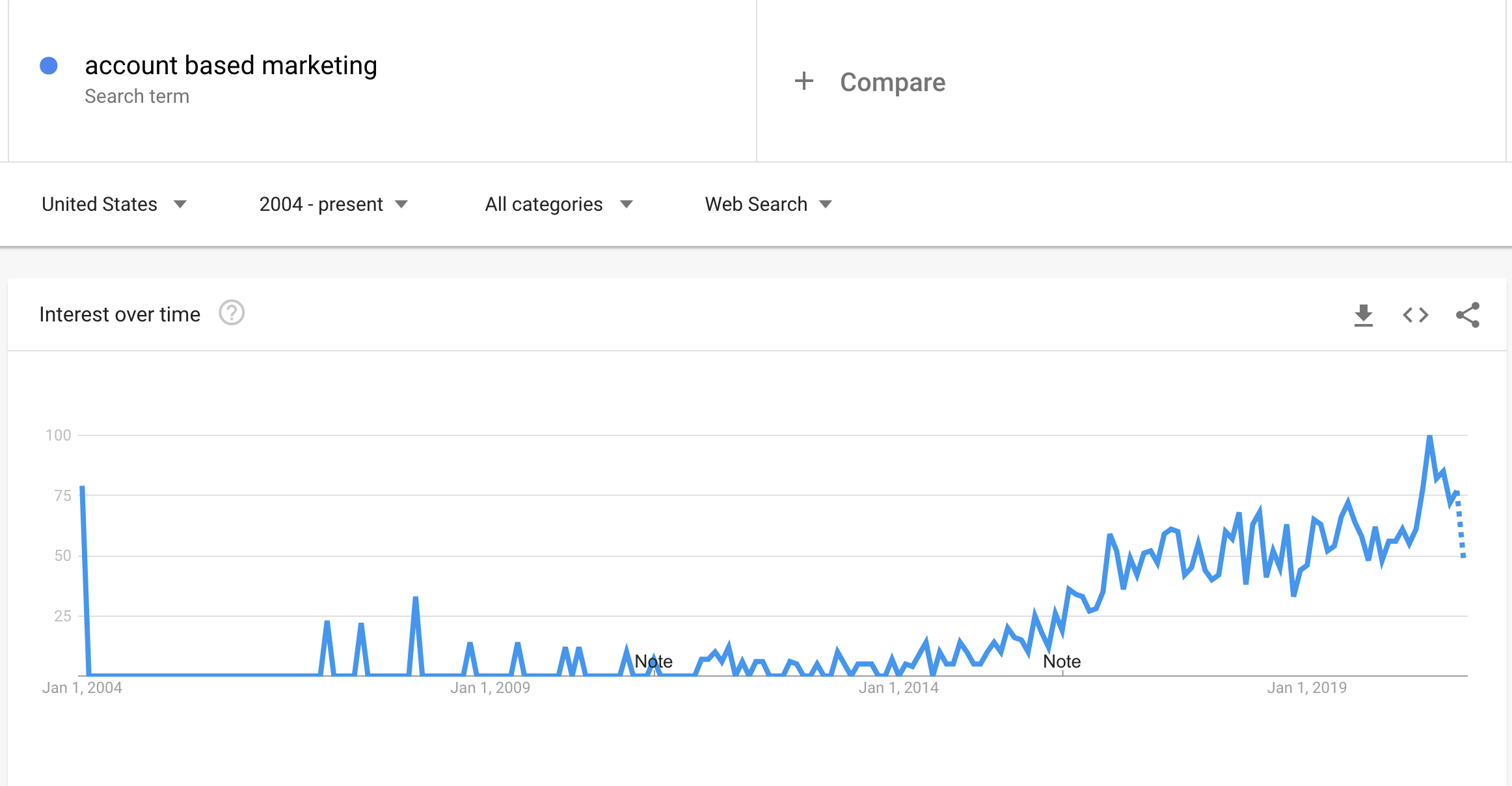This screenshot has height=786, width=1512.
Task: Open the All categories dropdown
Action: coord(558,204)
